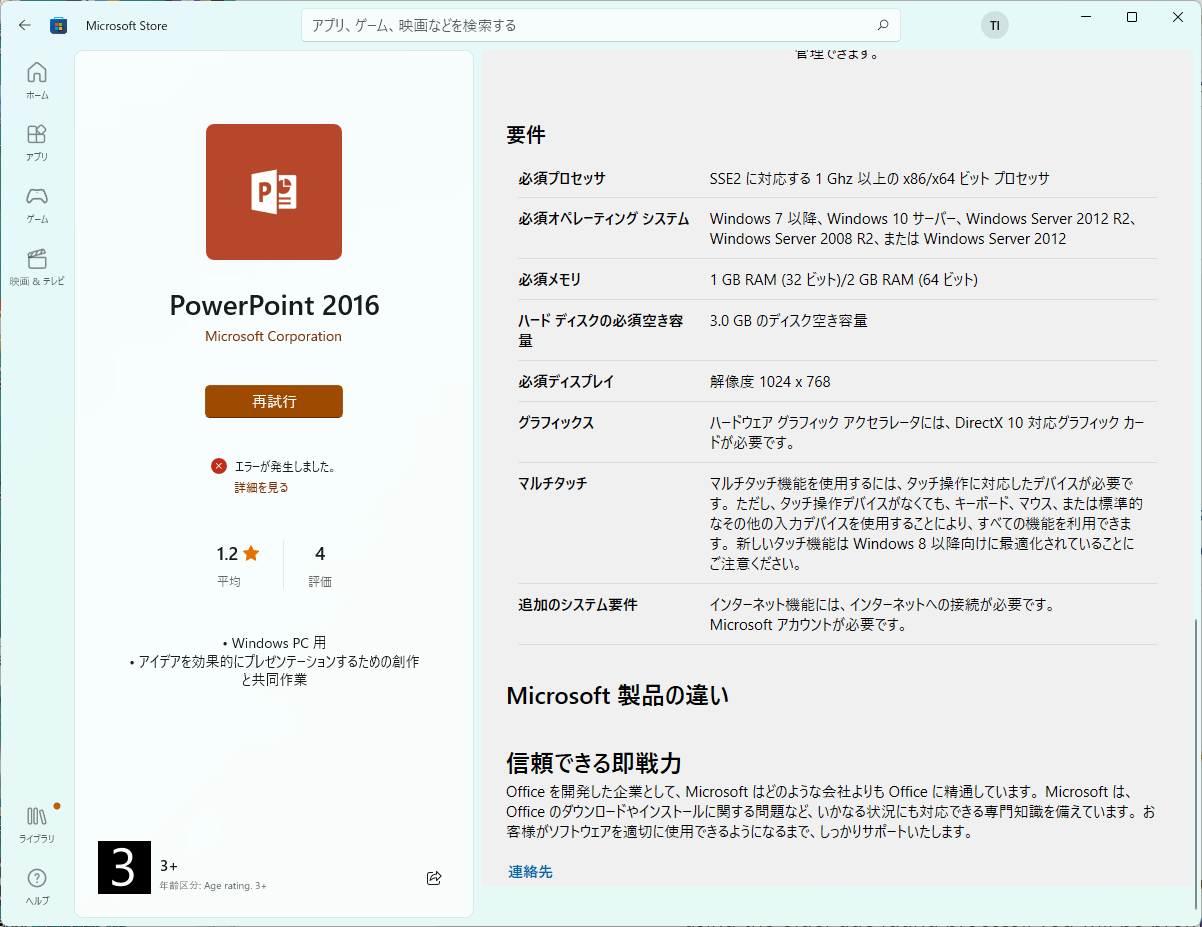Click the PowerPoint 2016 app logo
Screen dimensions: 1202x927
click(273, 191)
